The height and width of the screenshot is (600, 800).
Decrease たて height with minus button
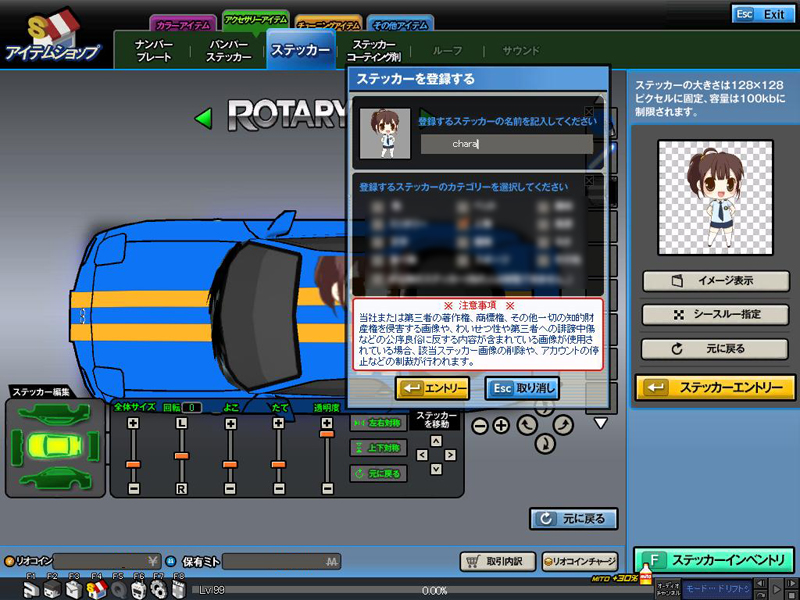[279, 489]
